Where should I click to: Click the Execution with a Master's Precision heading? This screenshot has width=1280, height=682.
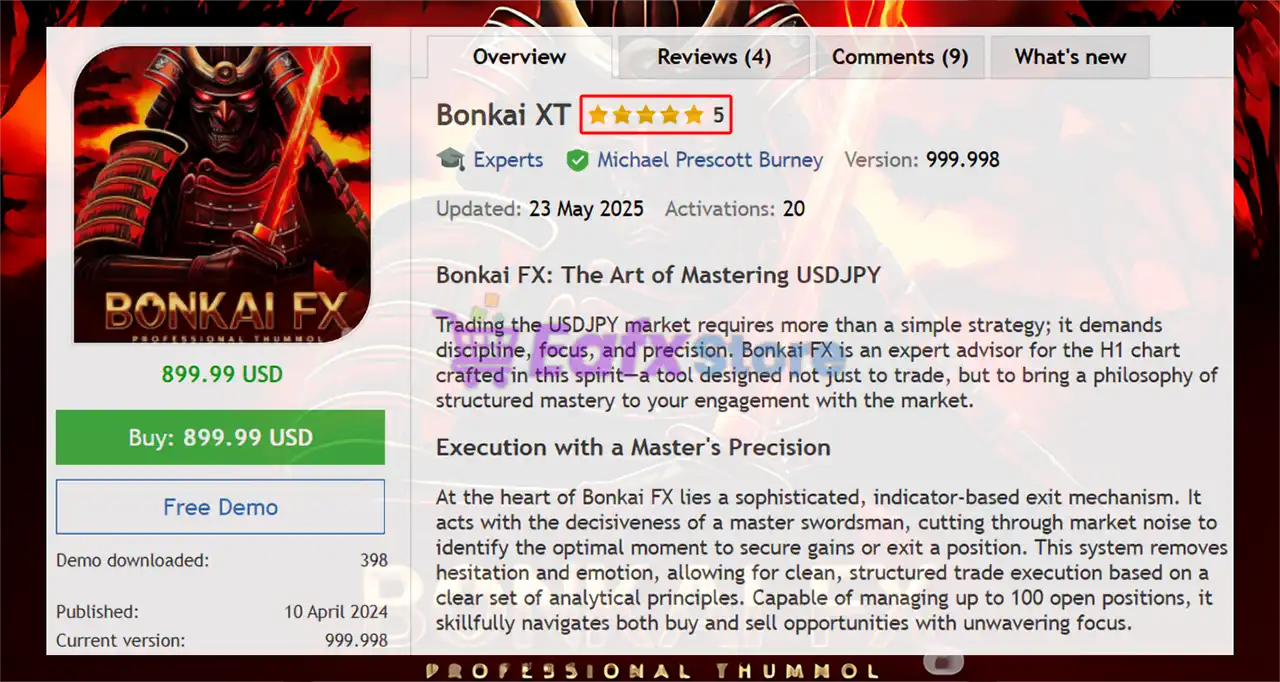(x=633, y=447)
